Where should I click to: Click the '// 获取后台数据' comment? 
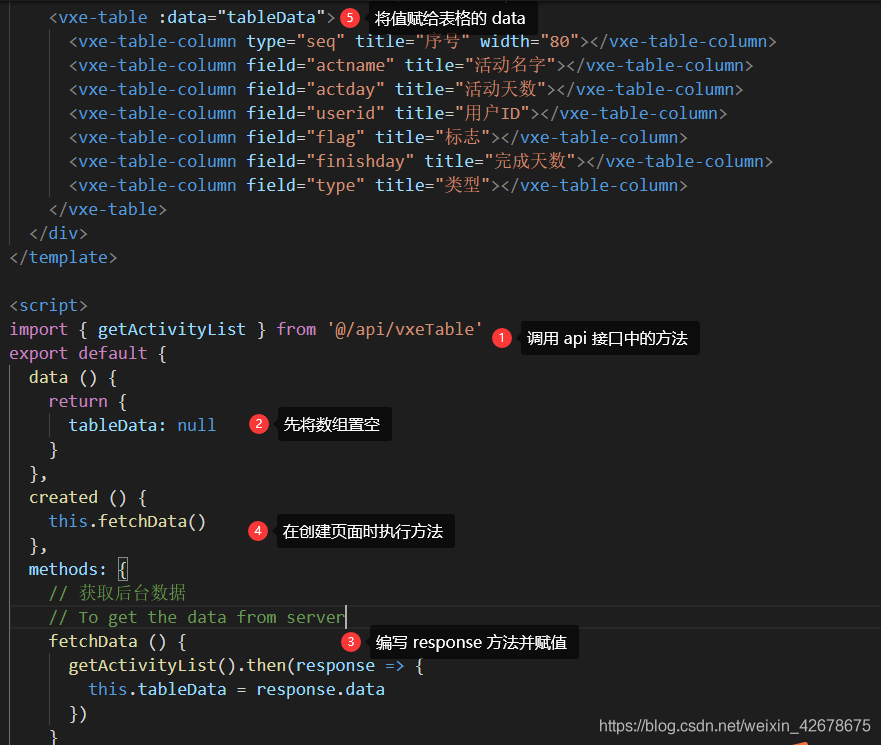tap(117, 593)
